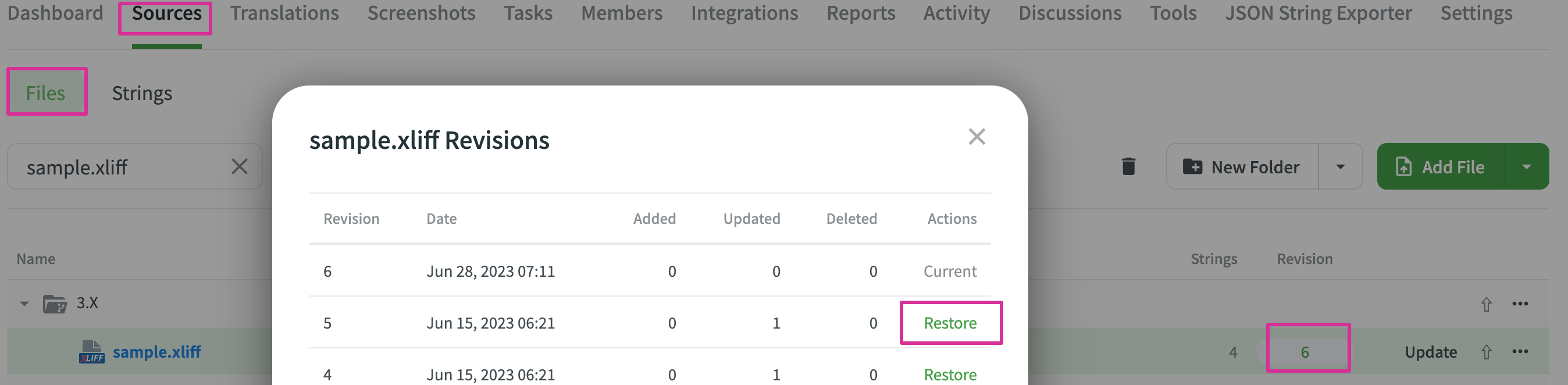Open more options for sample.xliff row
1568x385 pixels.
coord(1520,351)
